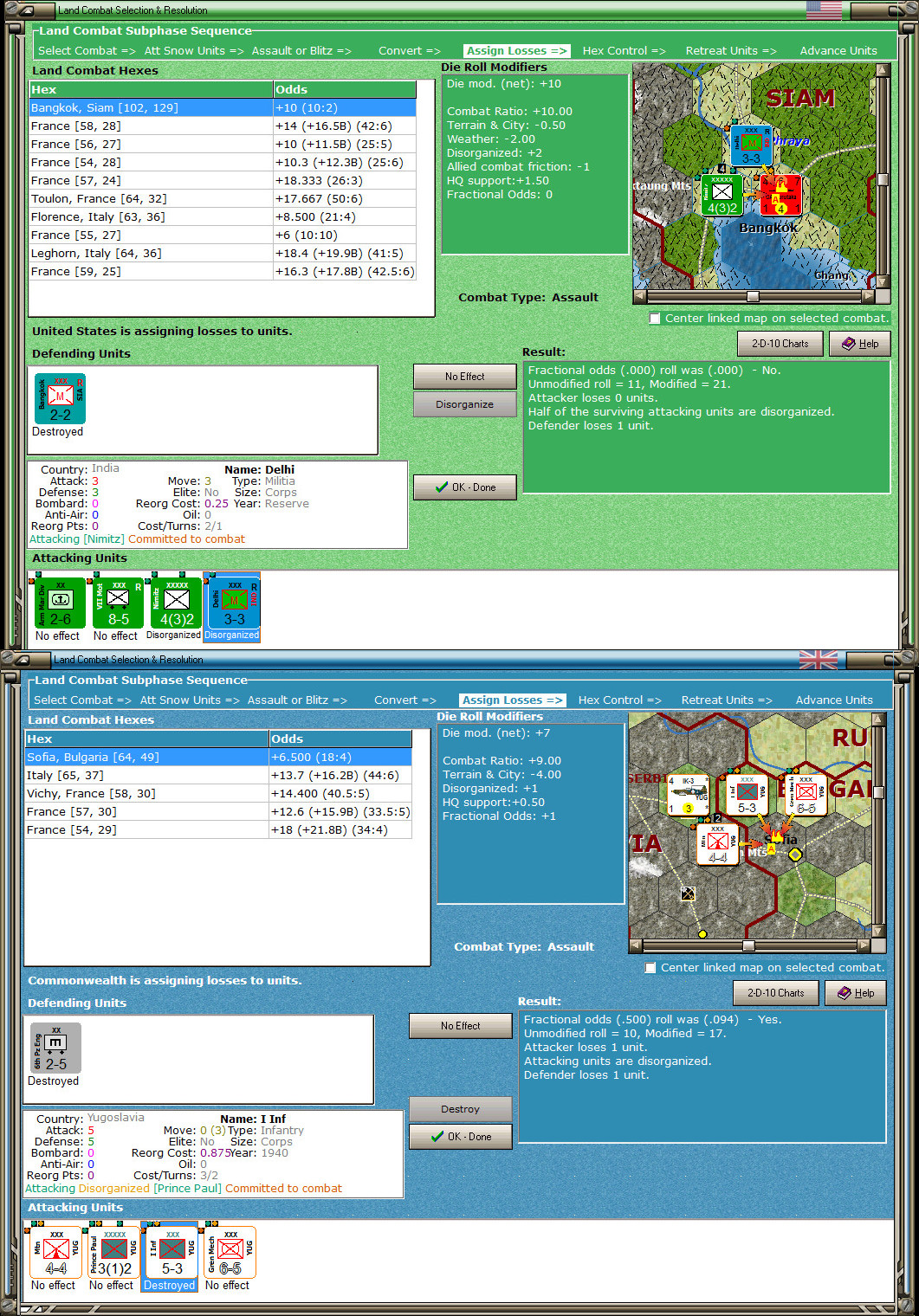Select VII Mot 8-5 attacking unit

point(118,603)
